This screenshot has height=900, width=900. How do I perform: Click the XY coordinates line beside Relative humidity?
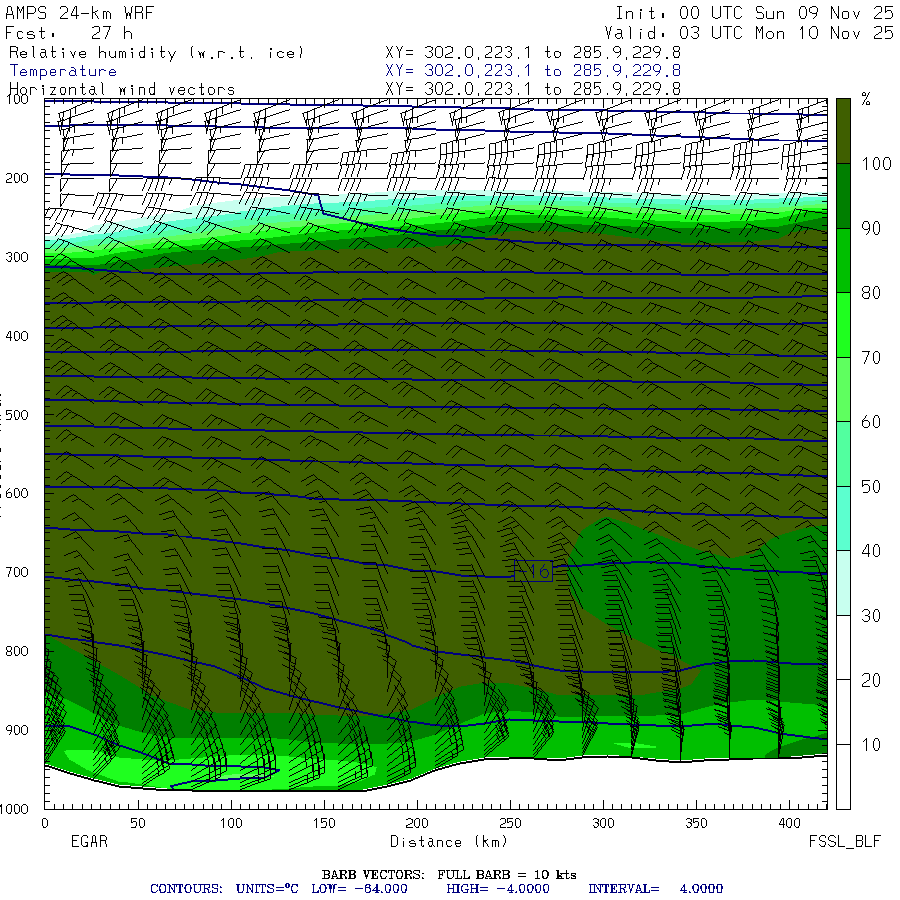click(x=533, y=53)
